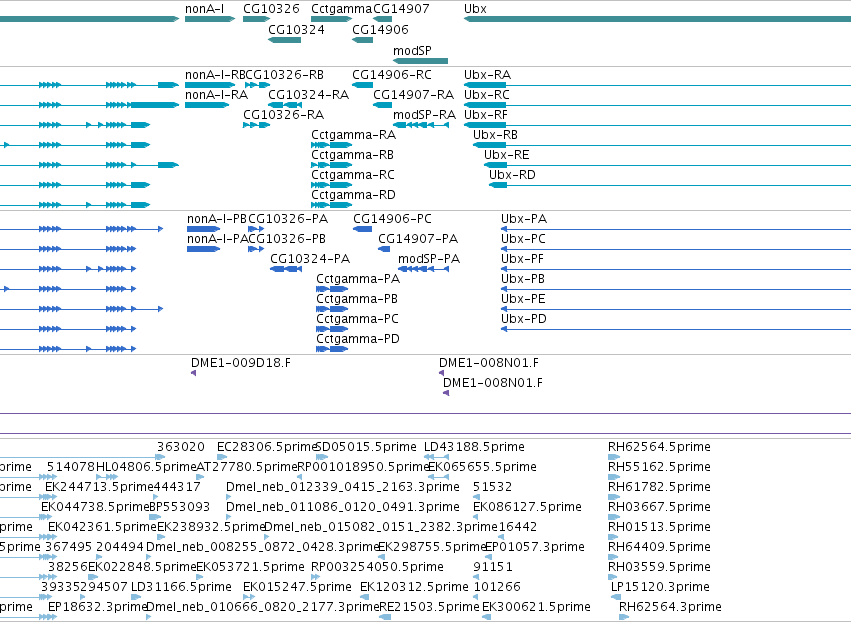Image resolution: width=851 pixels, height=622 pixels.
Task: Select protein Cctgamma-PB
Action: (357, 299)
